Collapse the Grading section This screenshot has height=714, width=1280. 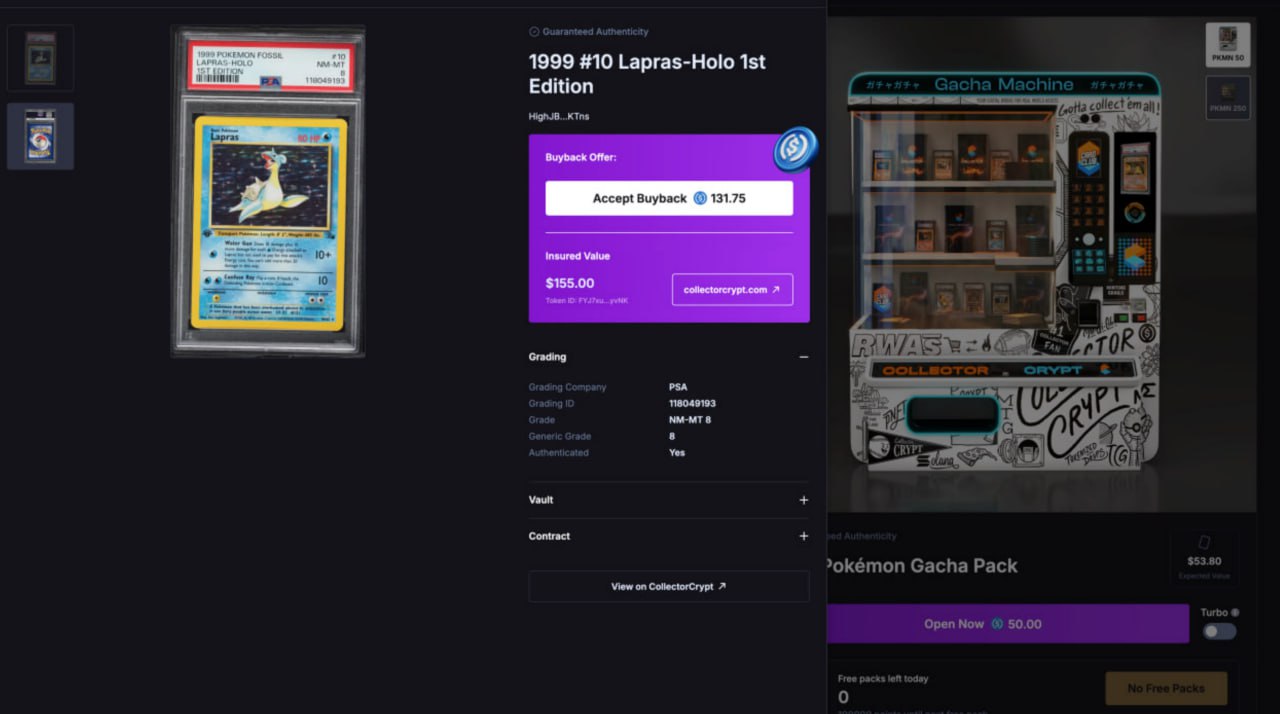(x=804, y=357)
